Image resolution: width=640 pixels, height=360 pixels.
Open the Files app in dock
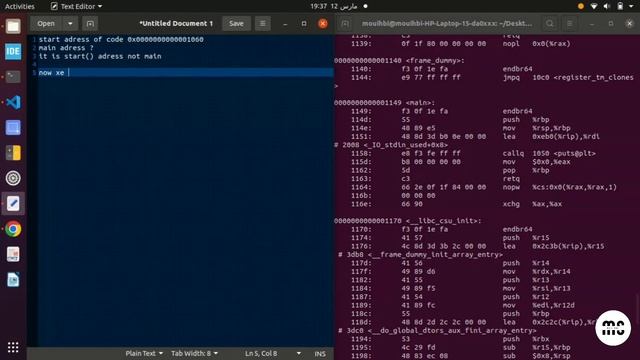click(x=13, y=27)
